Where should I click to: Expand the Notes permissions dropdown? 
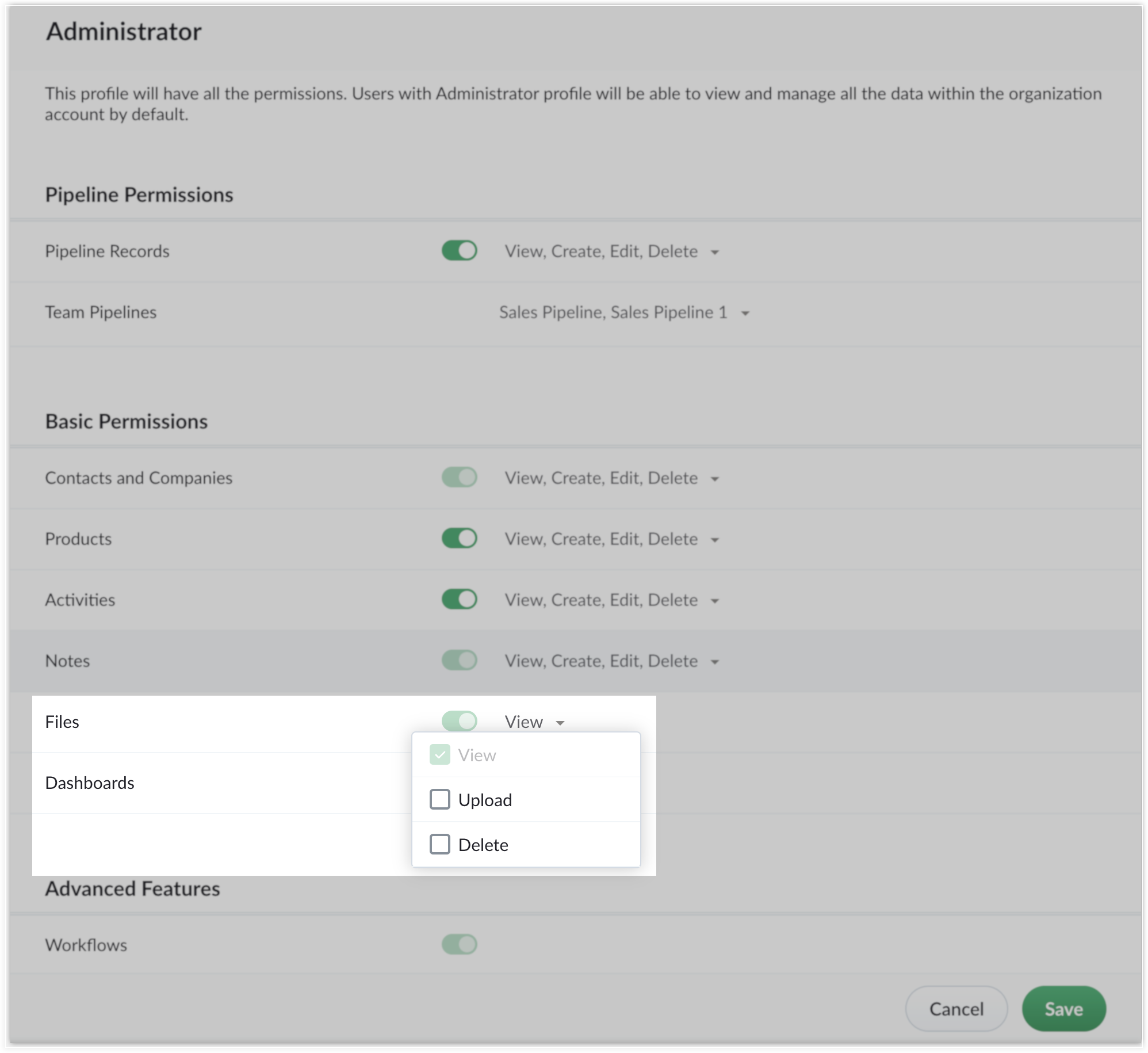(x=715, y=662)
